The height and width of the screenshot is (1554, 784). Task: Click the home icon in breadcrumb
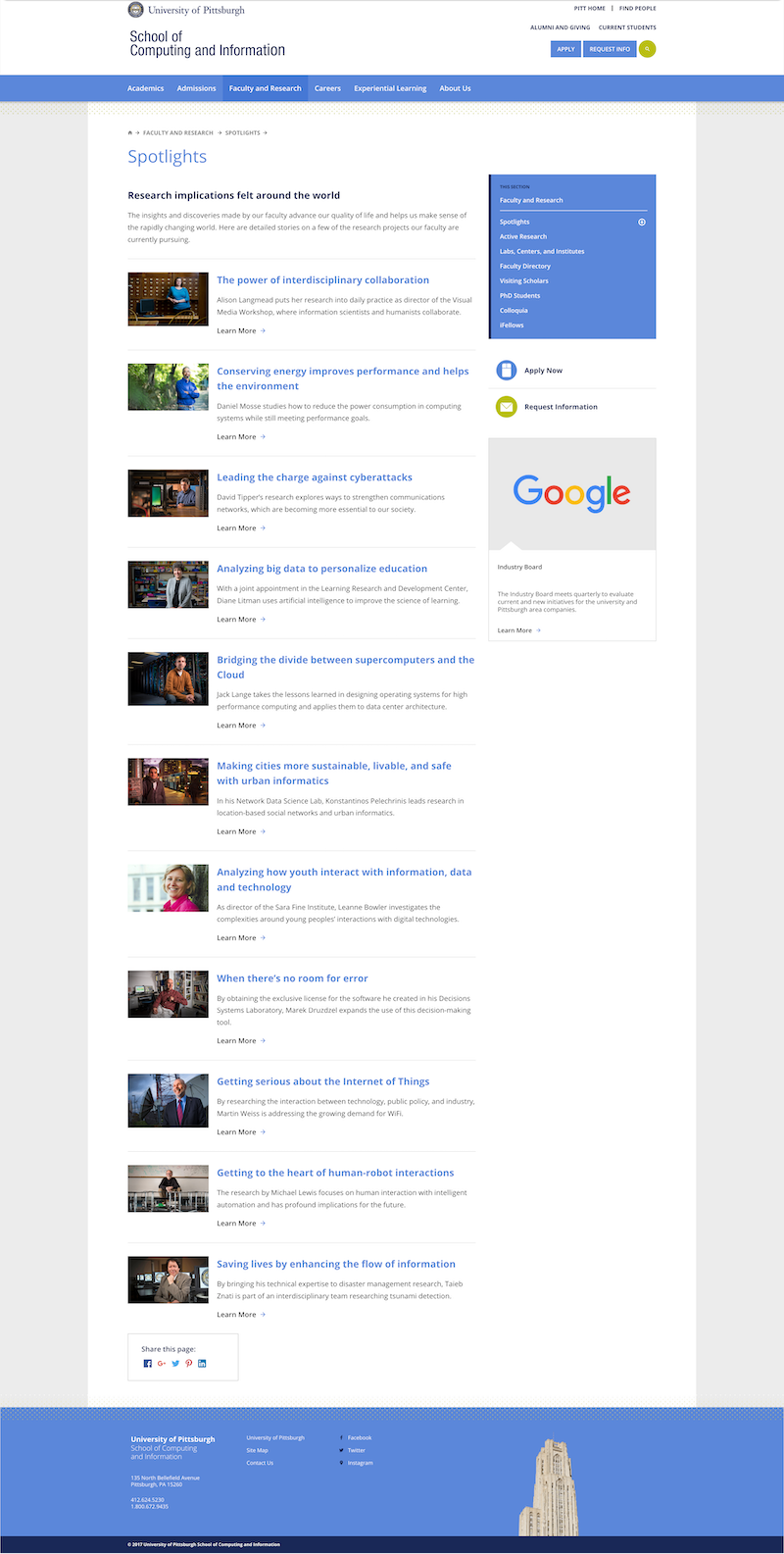tap(130, 132)
